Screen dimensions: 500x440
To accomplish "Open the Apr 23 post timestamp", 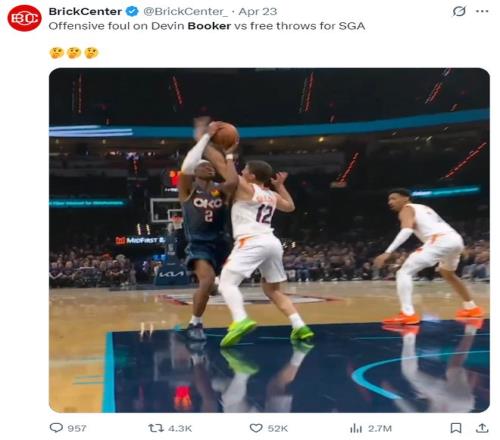I will [258, 12].
